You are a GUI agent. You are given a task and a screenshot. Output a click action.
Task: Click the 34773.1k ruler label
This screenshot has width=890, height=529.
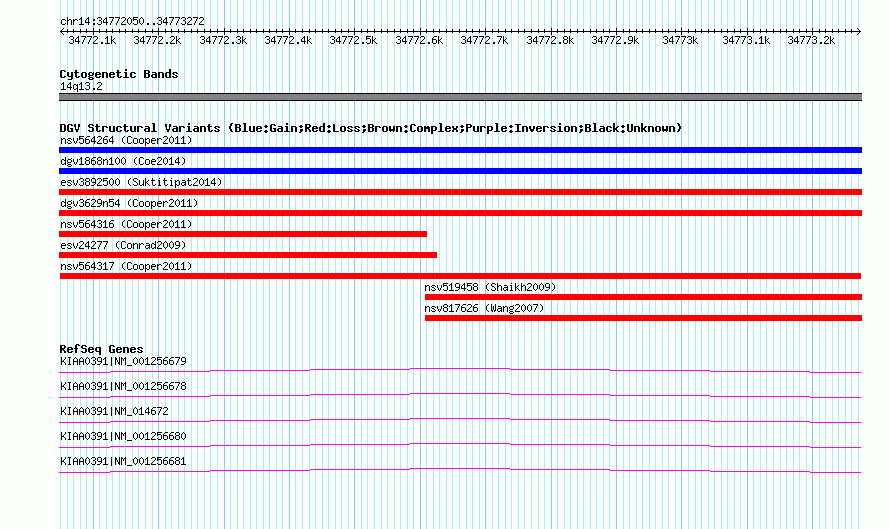746,40
